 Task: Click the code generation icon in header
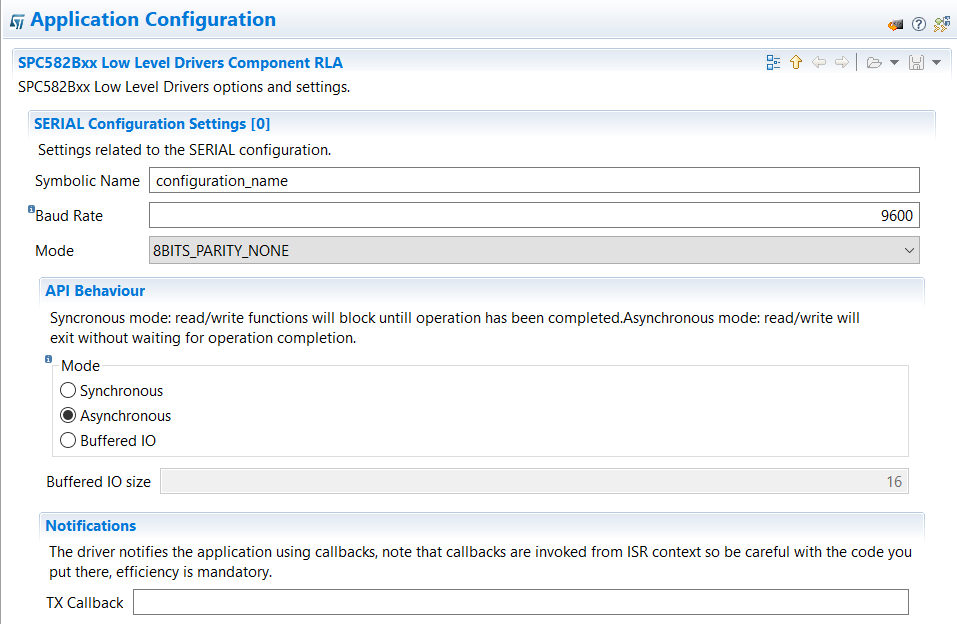(895, 24)
